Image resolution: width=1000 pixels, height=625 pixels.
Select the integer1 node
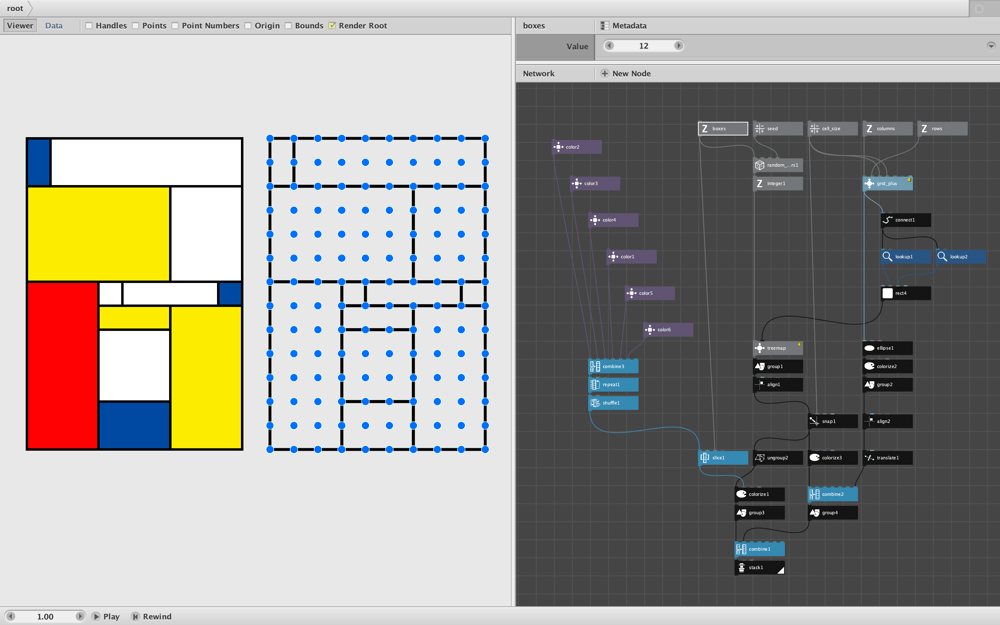pos(777,184)
